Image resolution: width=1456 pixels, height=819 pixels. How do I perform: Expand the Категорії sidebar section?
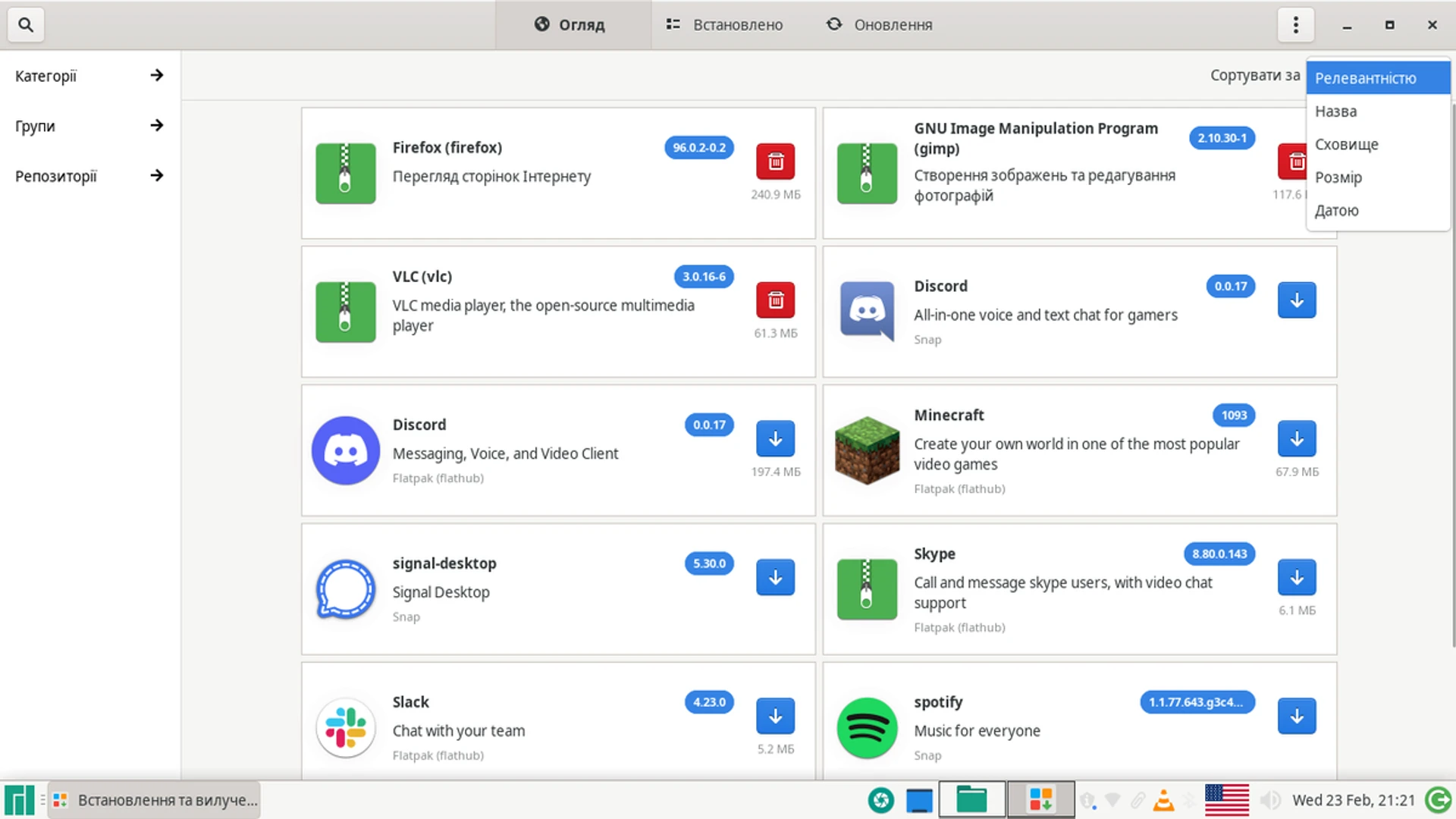89,76
